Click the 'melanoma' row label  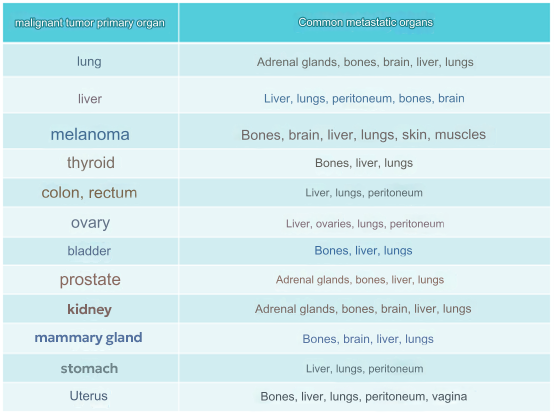90,134
